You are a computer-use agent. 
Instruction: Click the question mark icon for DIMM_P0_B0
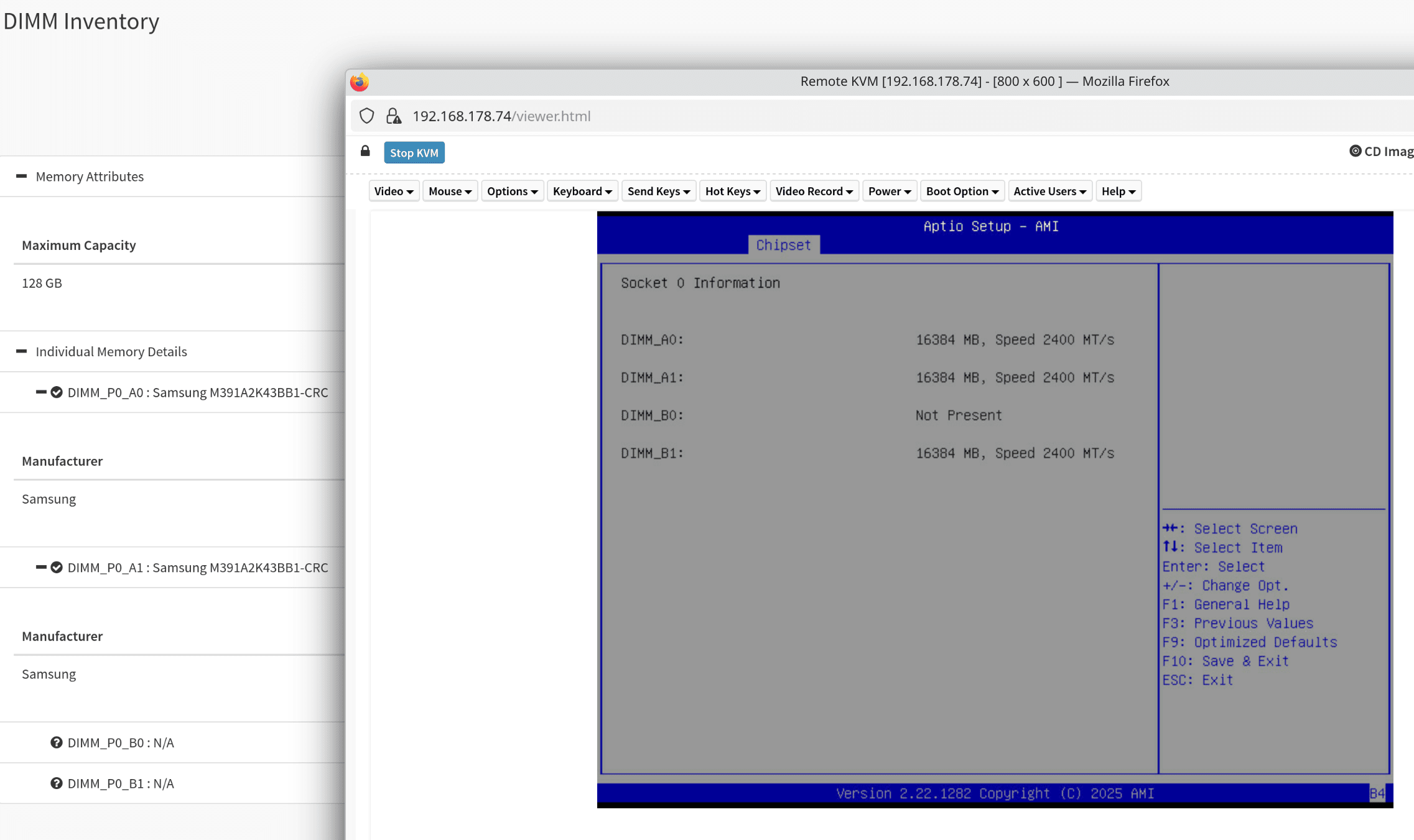pos(57,742)
